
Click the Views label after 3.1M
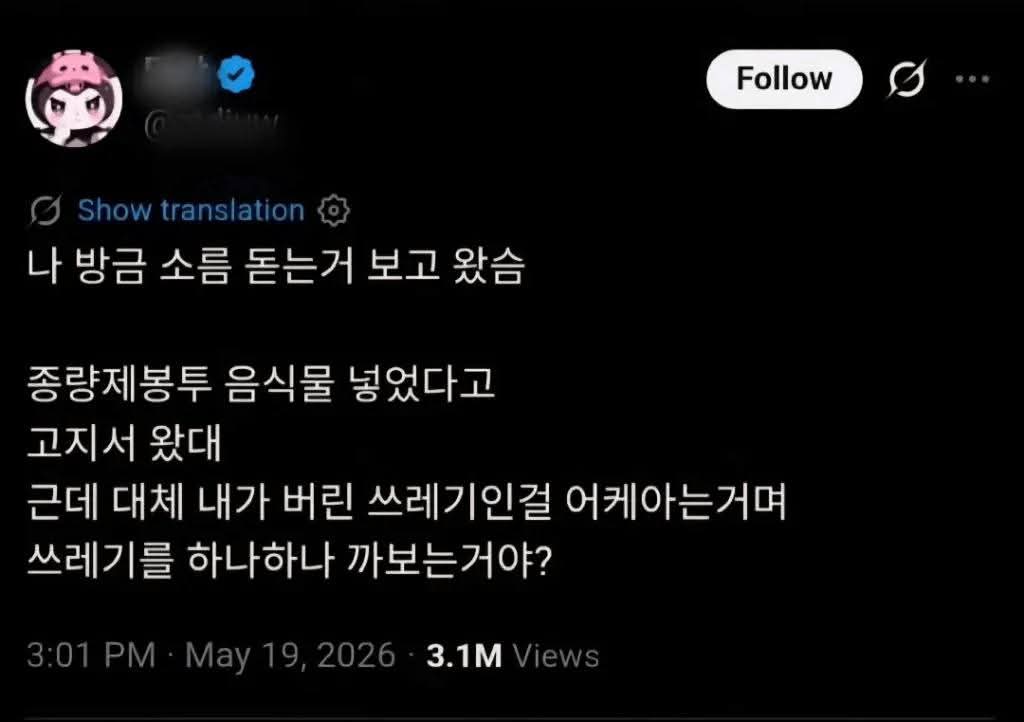tap(556, 655)
